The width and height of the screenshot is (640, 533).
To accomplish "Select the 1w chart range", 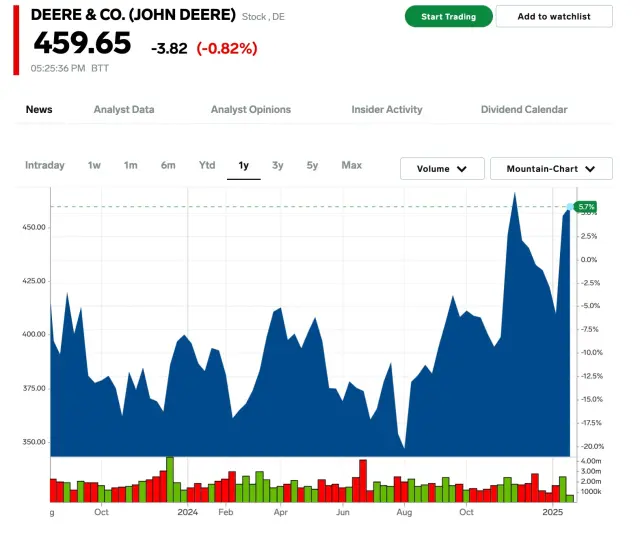I will (x=94, y=166).
